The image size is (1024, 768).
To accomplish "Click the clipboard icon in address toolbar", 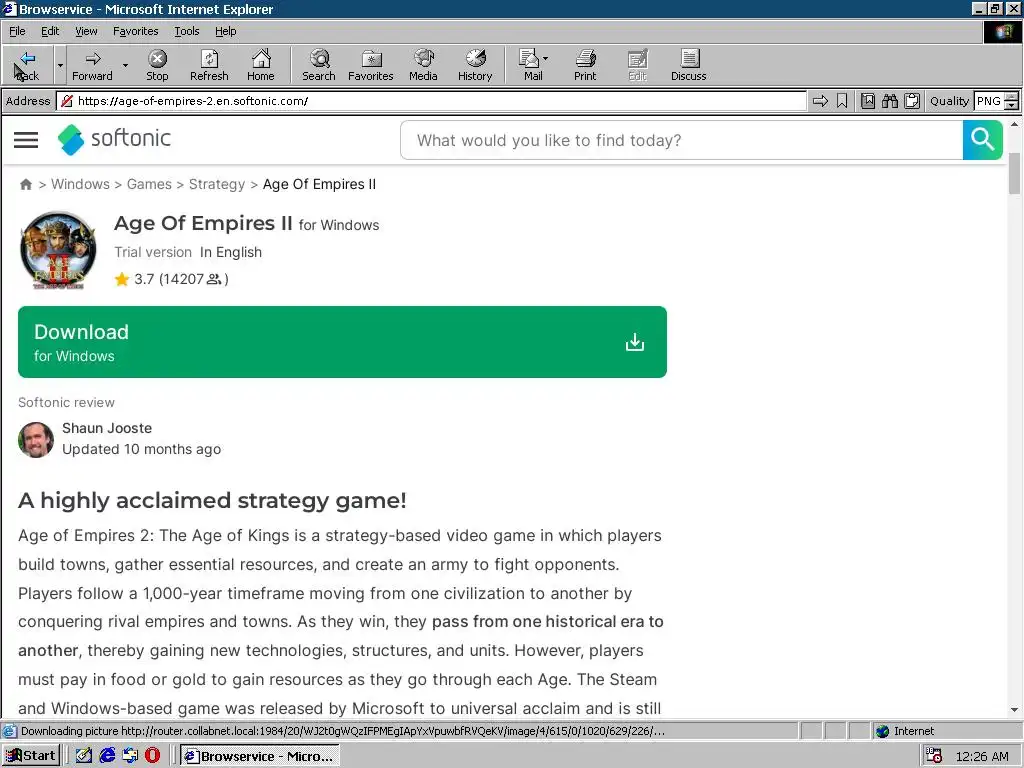I will click(912, 101).
